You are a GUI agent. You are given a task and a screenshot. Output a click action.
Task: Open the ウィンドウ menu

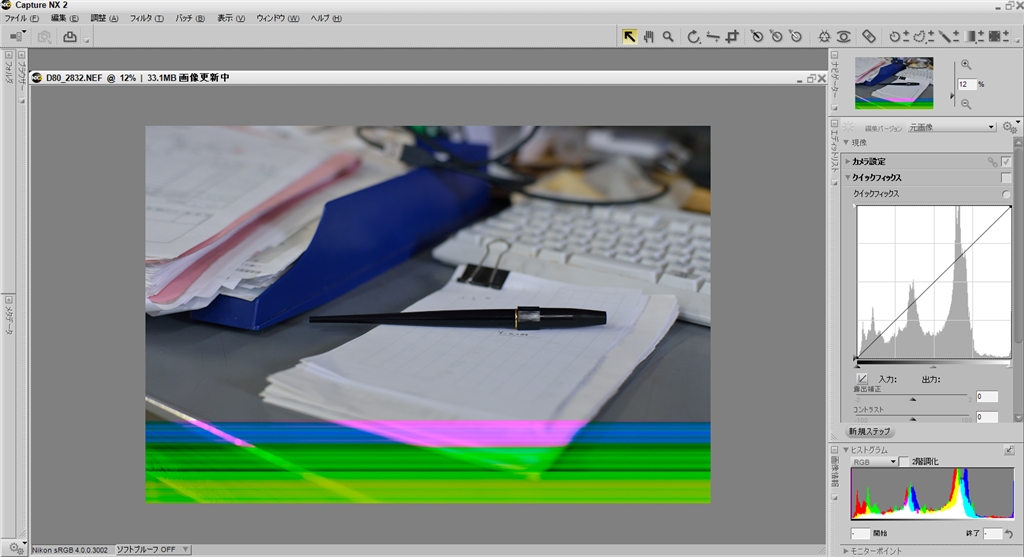click(x=278, y=18)
